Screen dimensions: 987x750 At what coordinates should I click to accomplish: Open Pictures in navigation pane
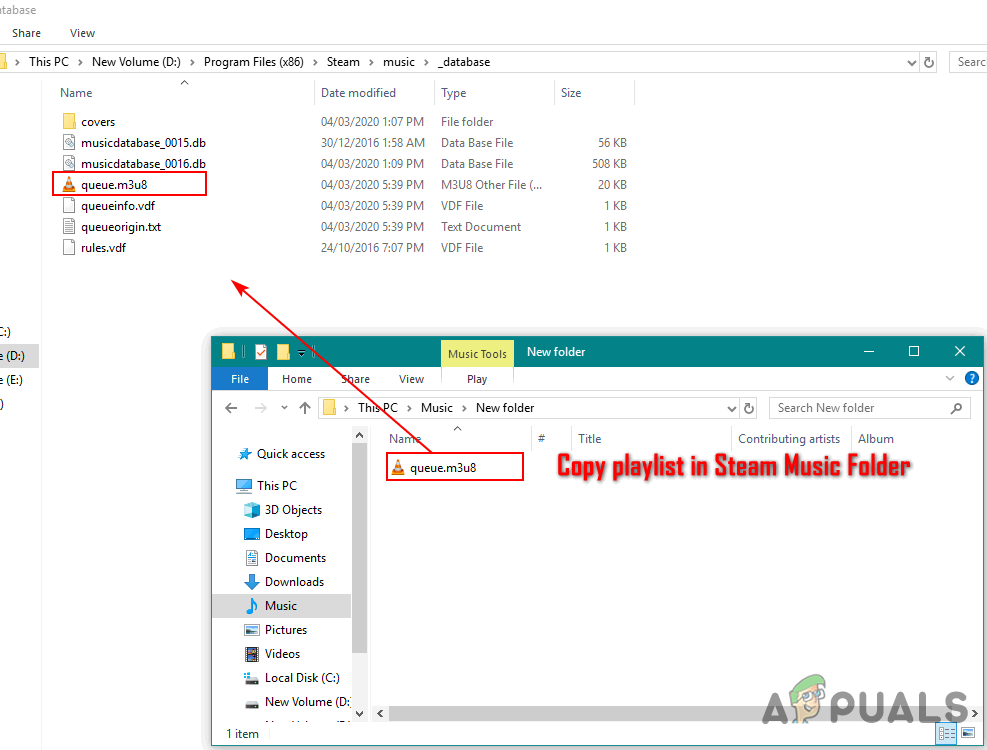coord(275,630)
